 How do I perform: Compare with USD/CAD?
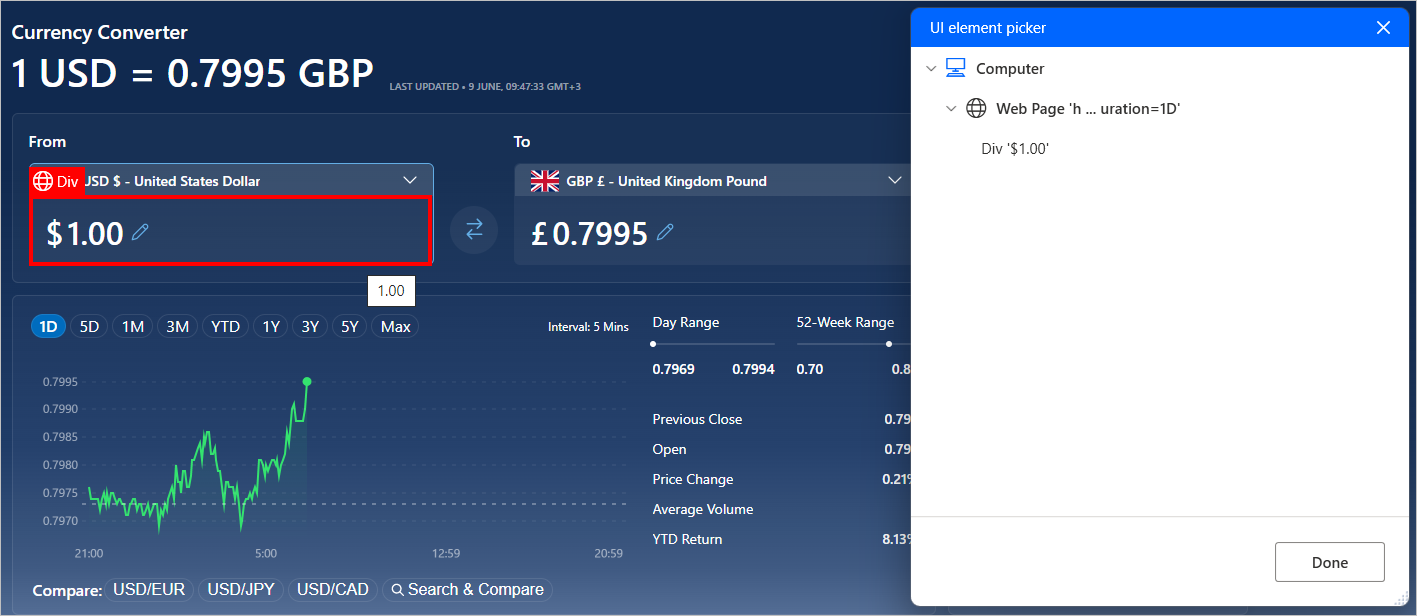pyautogui.click(x=333, y=590)
